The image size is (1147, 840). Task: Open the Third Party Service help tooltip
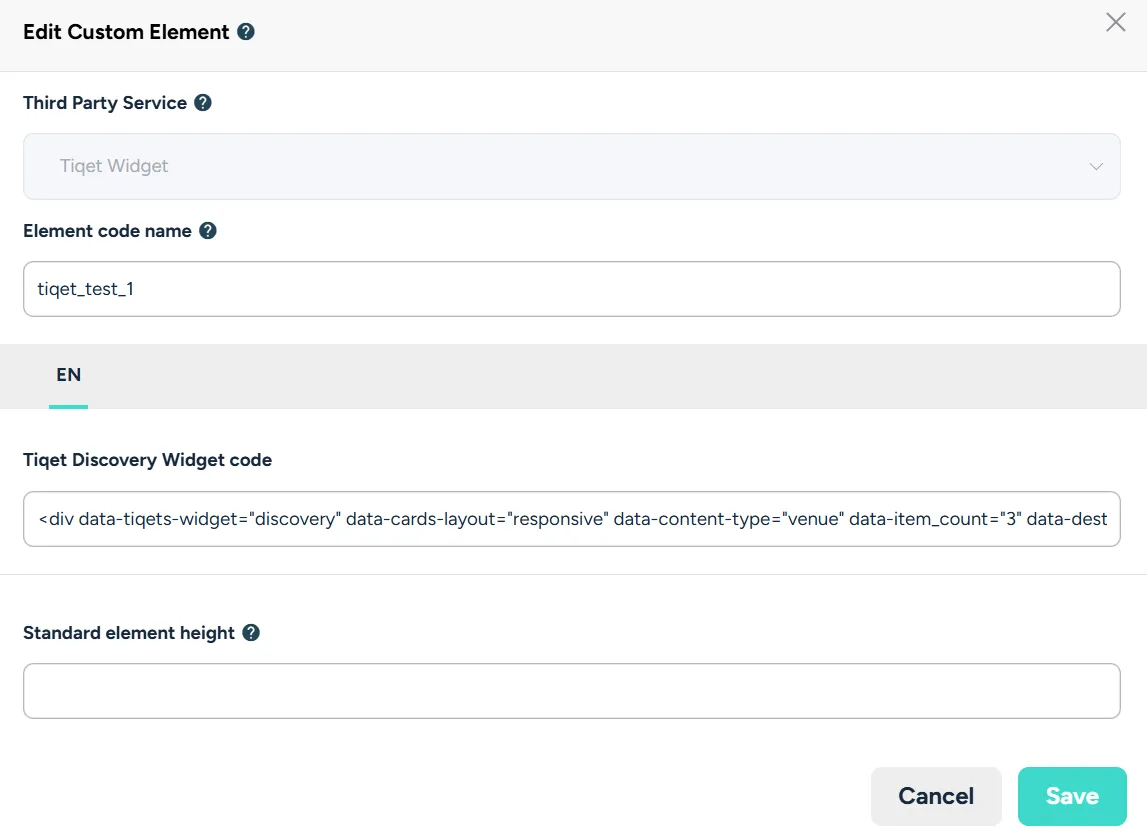[x=203, y=103]
